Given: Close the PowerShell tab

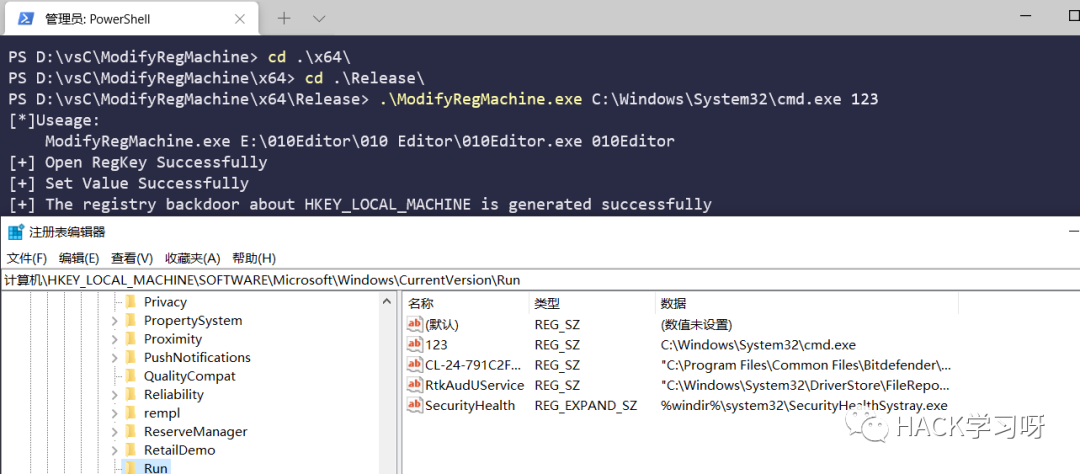Looking at the screenshot, I should pos(240,19).
